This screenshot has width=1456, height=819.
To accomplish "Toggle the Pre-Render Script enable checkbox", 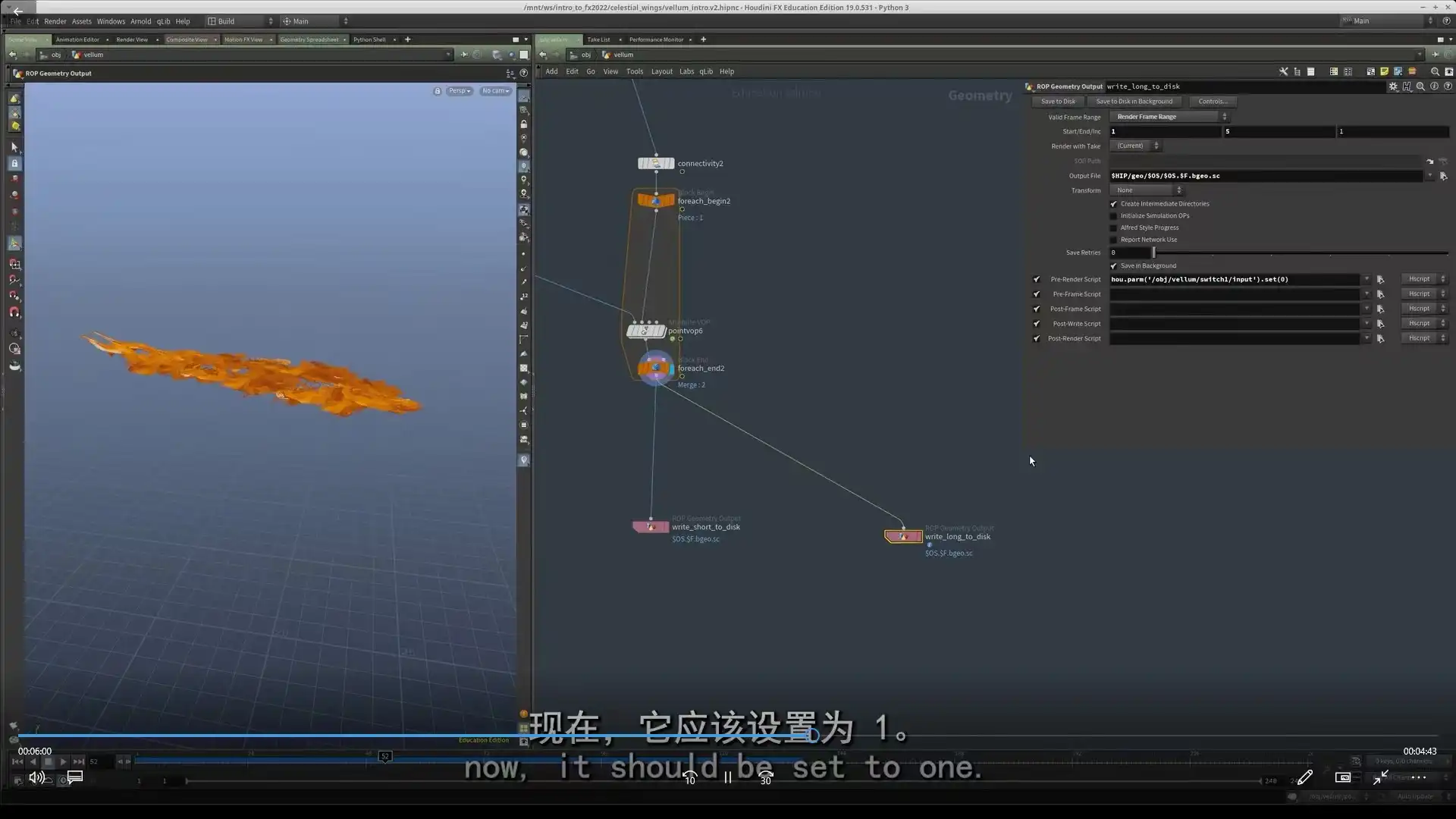I will [x=1037, y=280].
